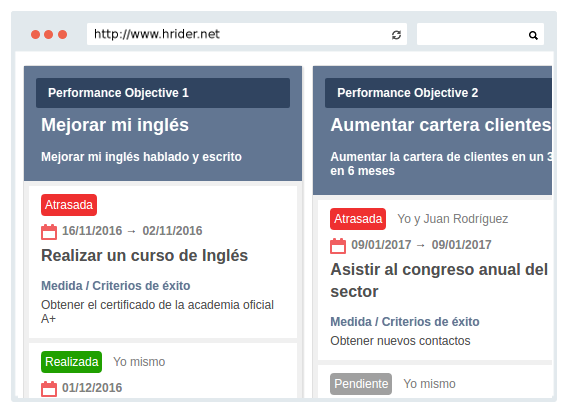Click the date range 09/01/2017 → 09/01/2017
The height and width of the screenshot is (412, 572).
[421, 245]
